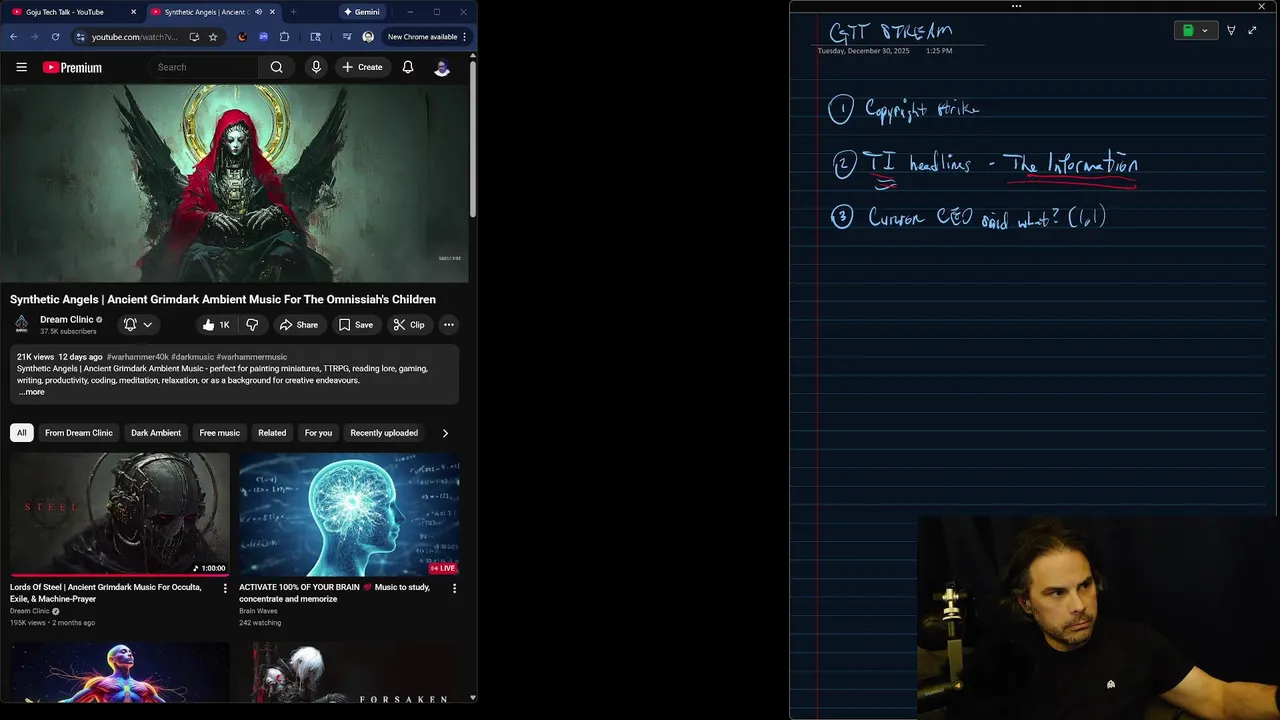The image size is (1280, 720).
Task: Open the #warhammermusic hashtag
Action: point(252,357)
